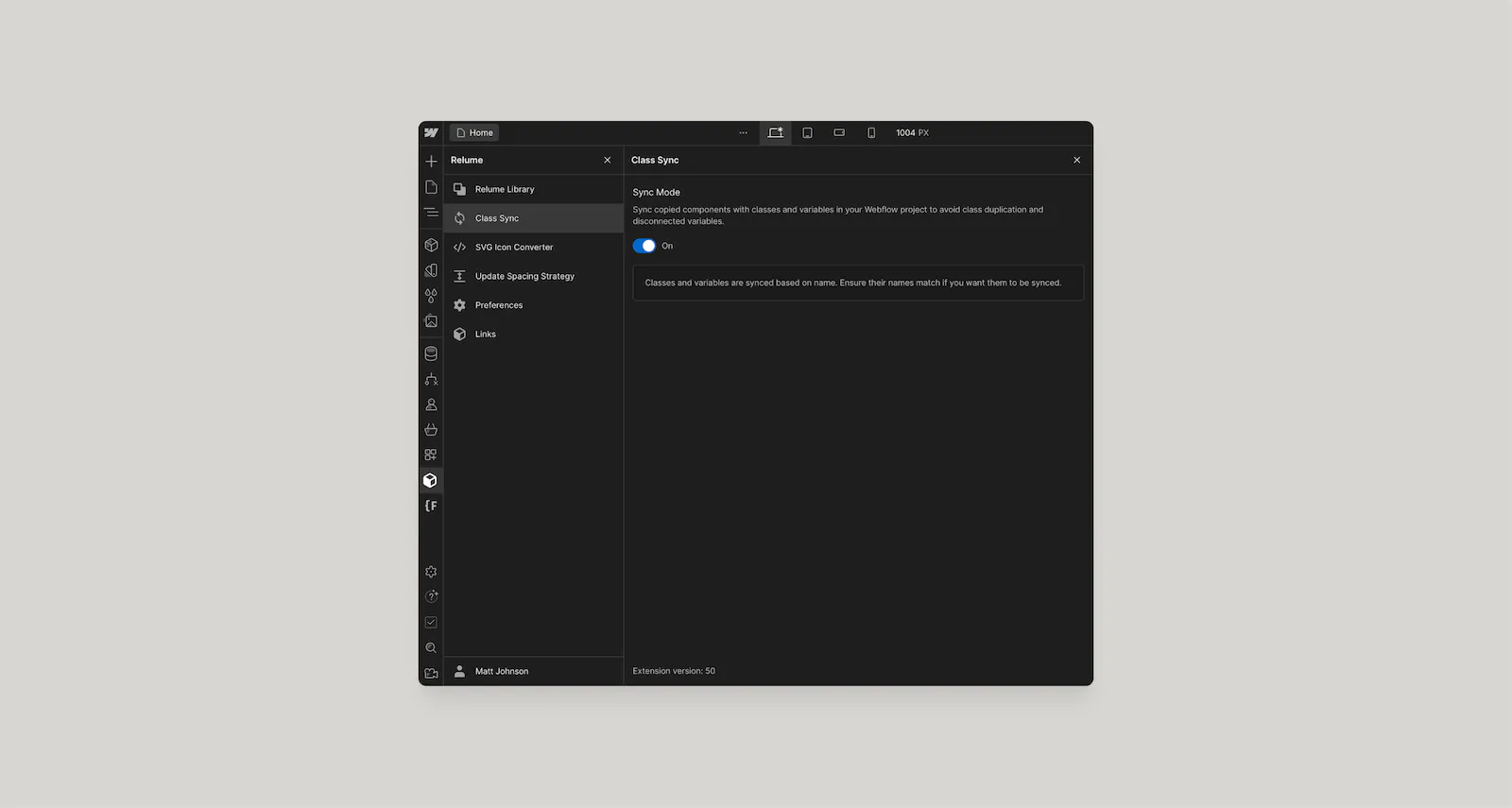Open the Video tutorials camera icon
The height and width of the screenshot is (808, 1512).
(431, 674)
